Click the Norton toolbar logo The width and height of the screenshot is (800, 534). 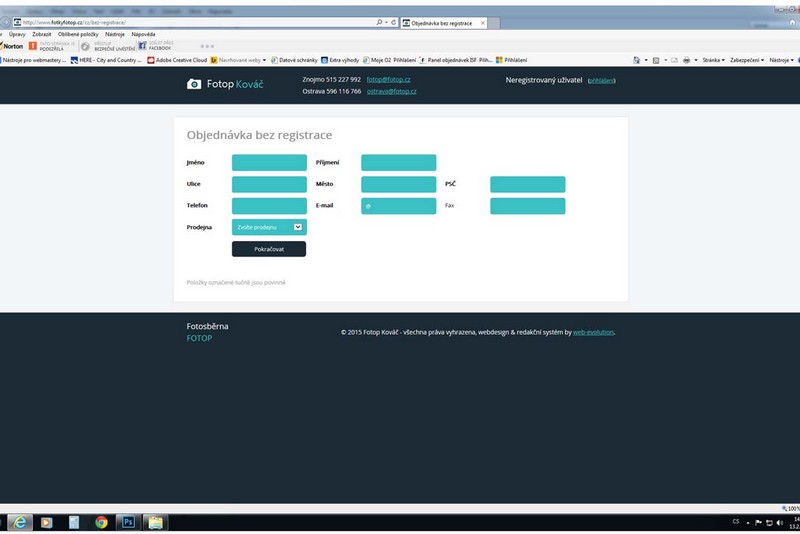tap(13, 46)
